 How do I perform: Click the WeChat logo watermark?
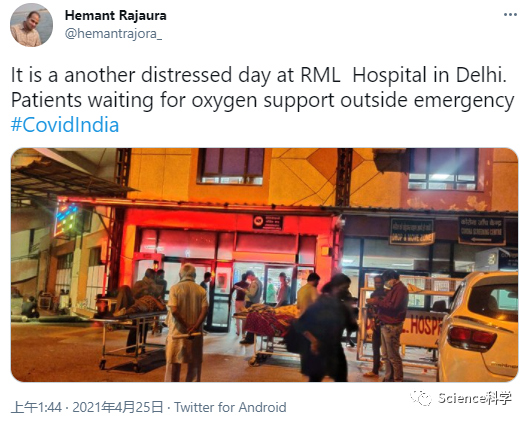pos(421,398)
